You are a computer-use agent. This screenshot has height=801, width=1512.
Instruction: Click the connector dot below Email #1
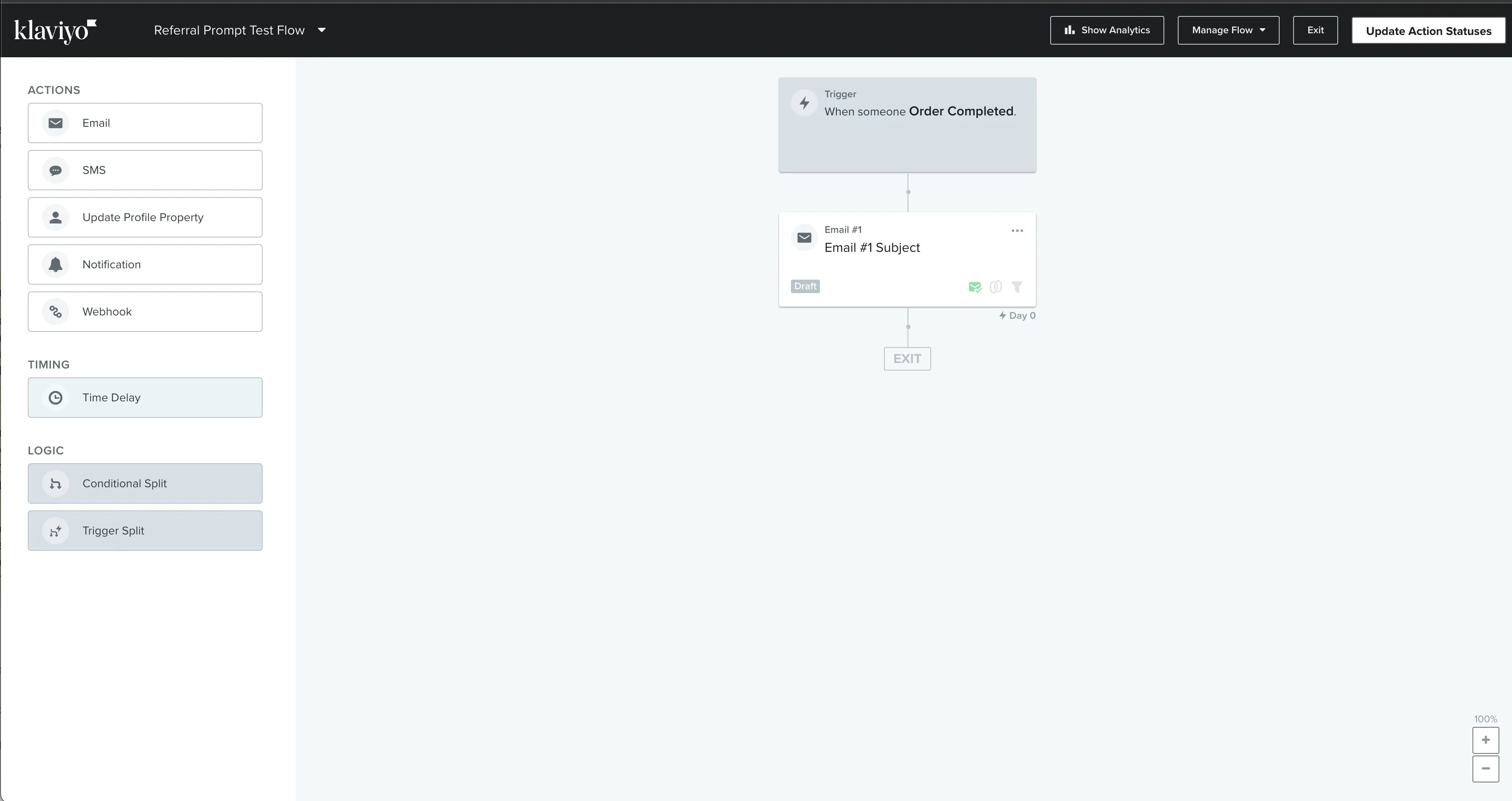908,327
